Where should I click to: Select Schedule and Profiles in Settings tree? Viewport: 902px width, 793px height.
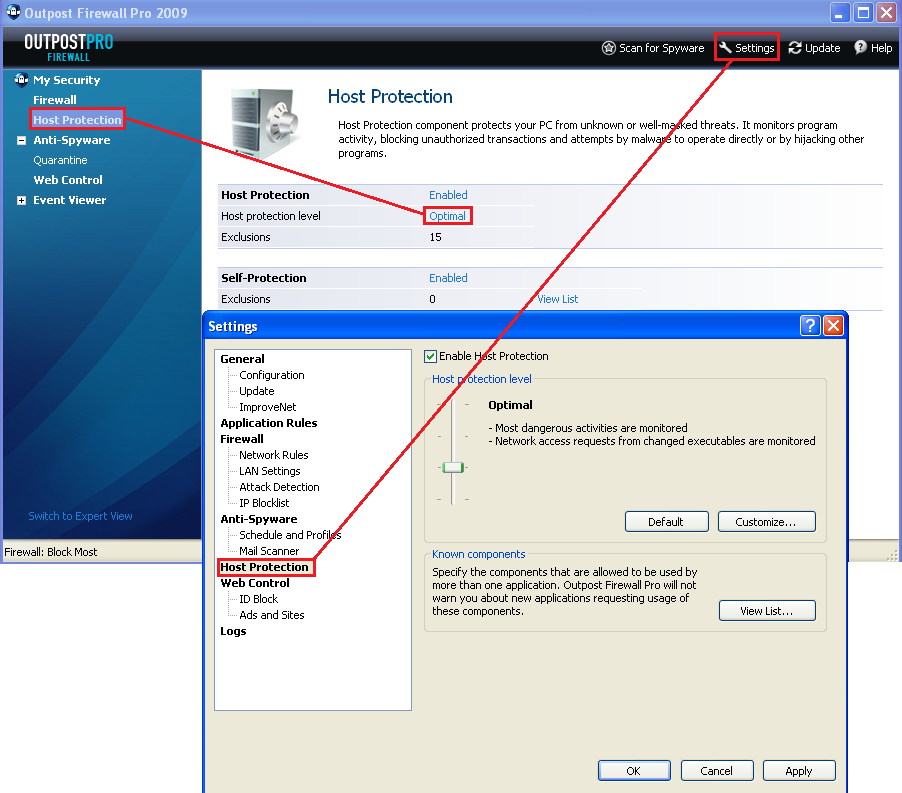point(290,535)
